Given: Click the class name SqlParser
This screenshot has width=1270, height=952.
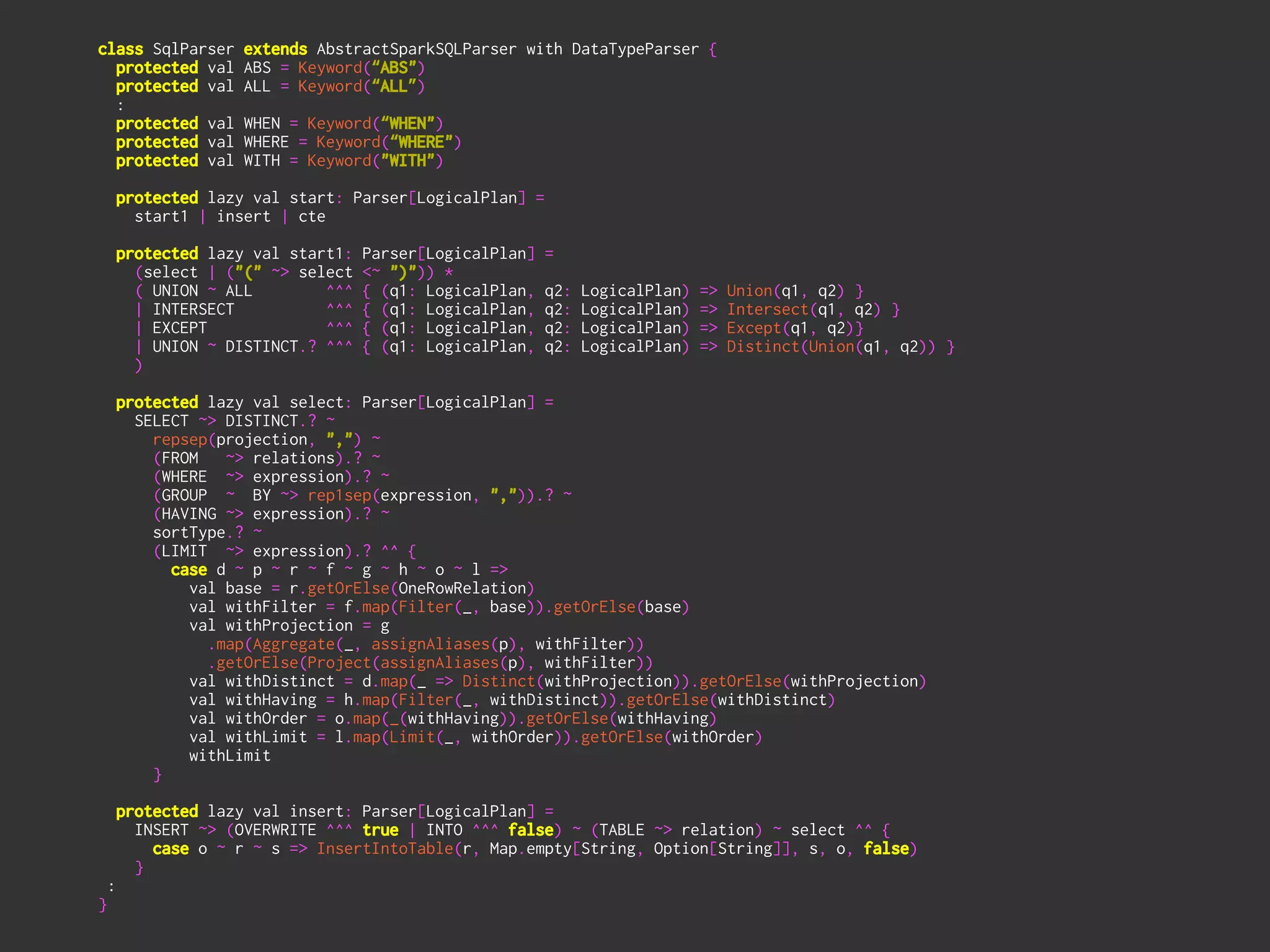Looking at the screenshot, I should click(x=193, y=49).
